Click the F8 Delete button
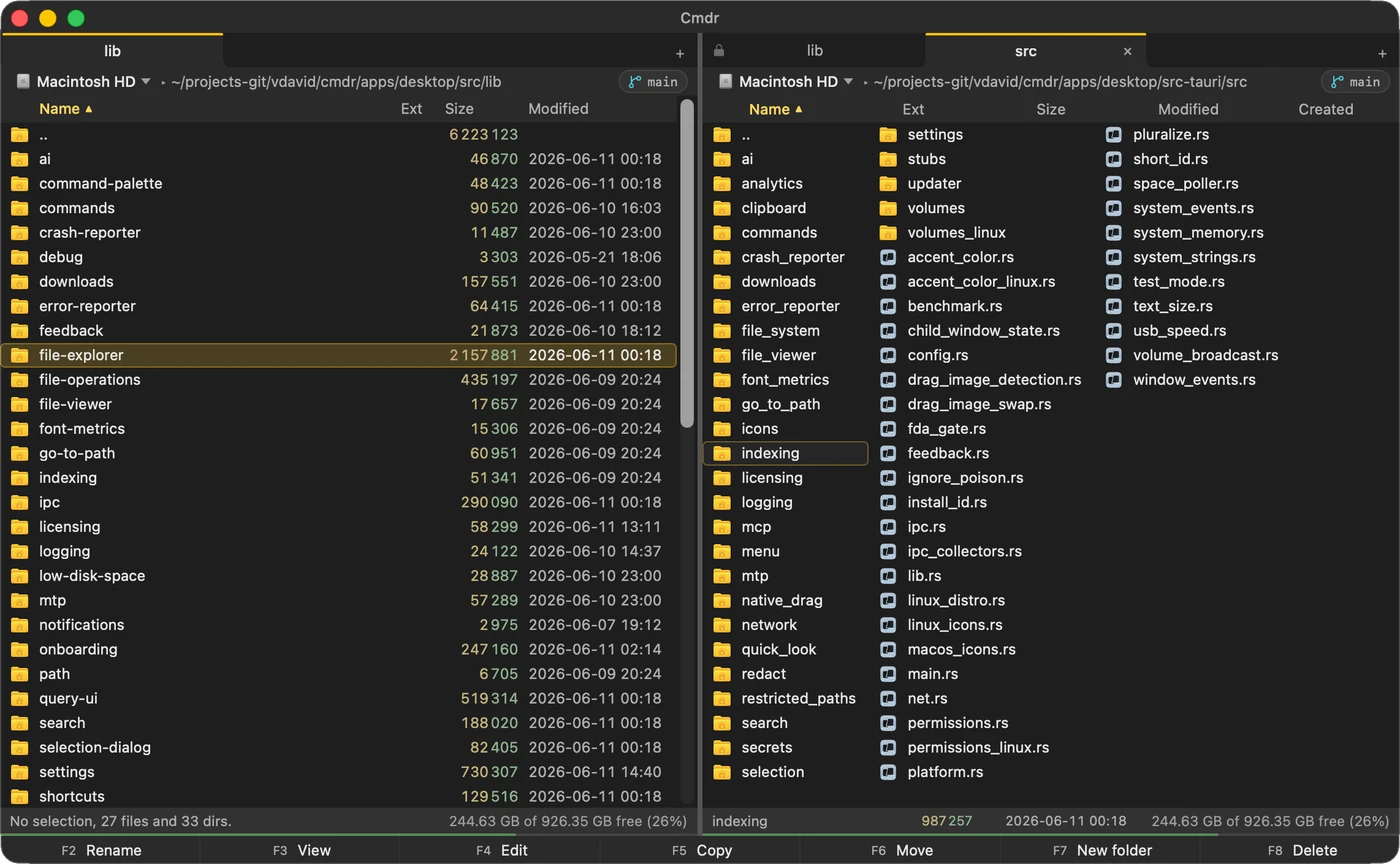 tap(1301, 850)
